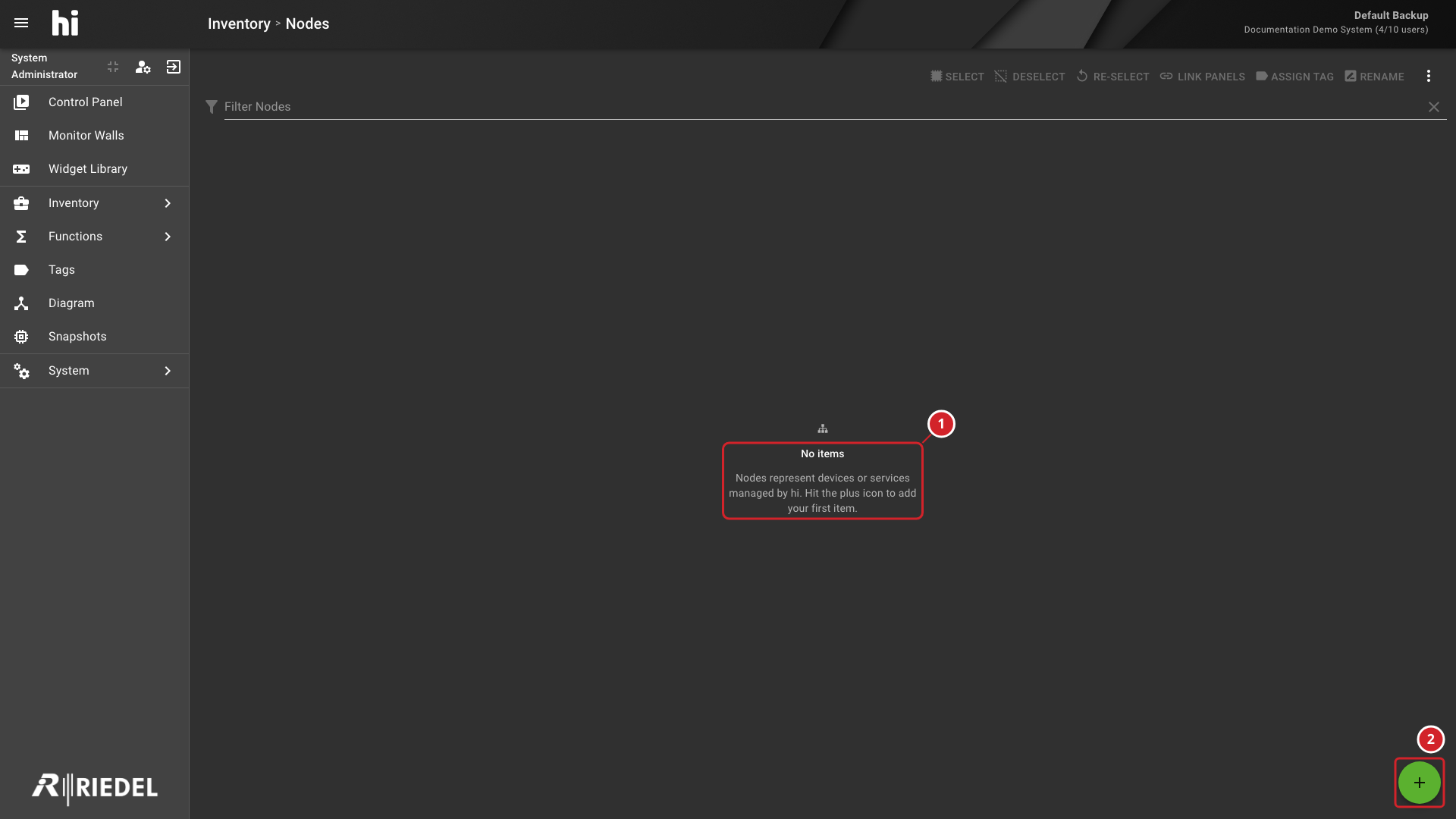Click the RE-SELECT toolbar button
1456x819 pixels.
(x=1112, y=77)
